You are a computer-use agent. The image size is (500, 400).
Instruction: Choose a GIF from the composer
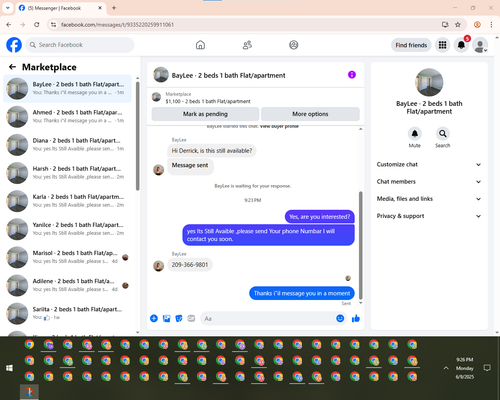[191, 318]
